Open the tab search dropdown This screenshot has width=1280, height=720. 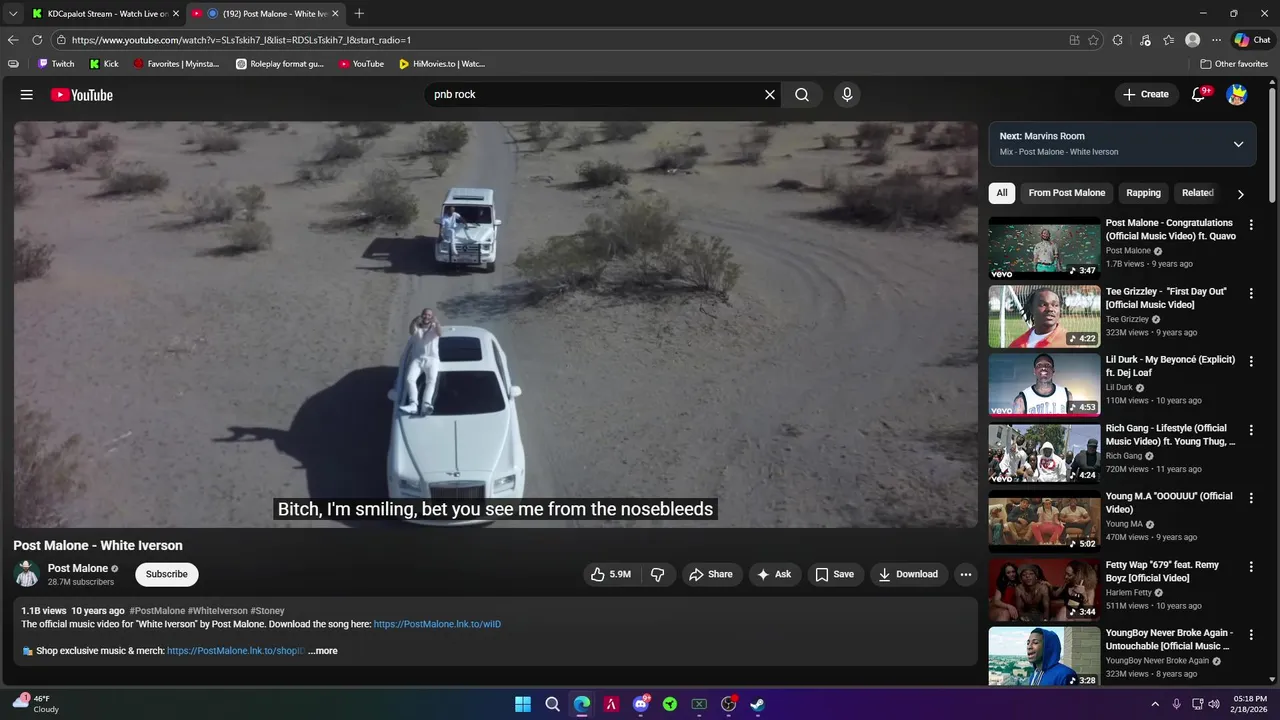[13, 14]
